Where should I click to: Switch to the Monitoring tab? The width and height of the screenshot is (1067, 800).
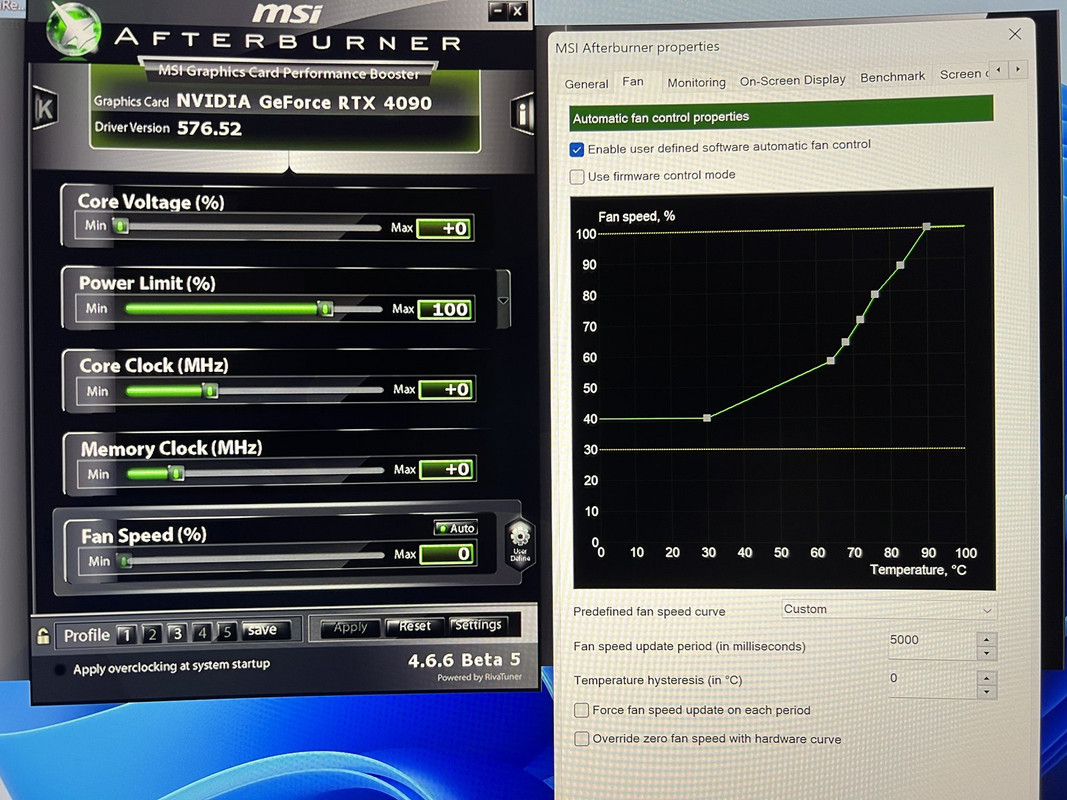pos(696,82)
